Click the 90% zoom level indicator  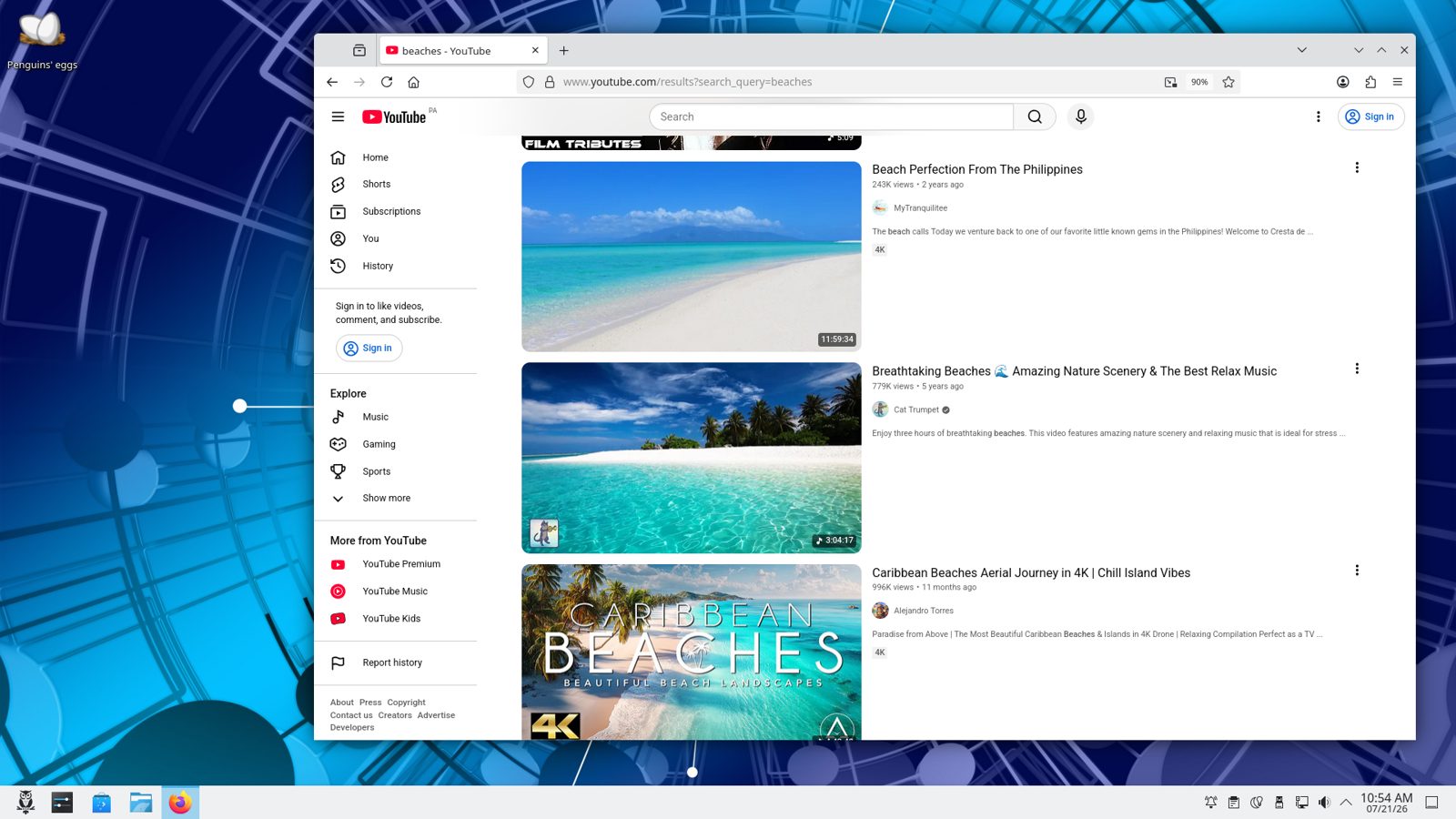pyautogui.click(x=1199, y=82)
